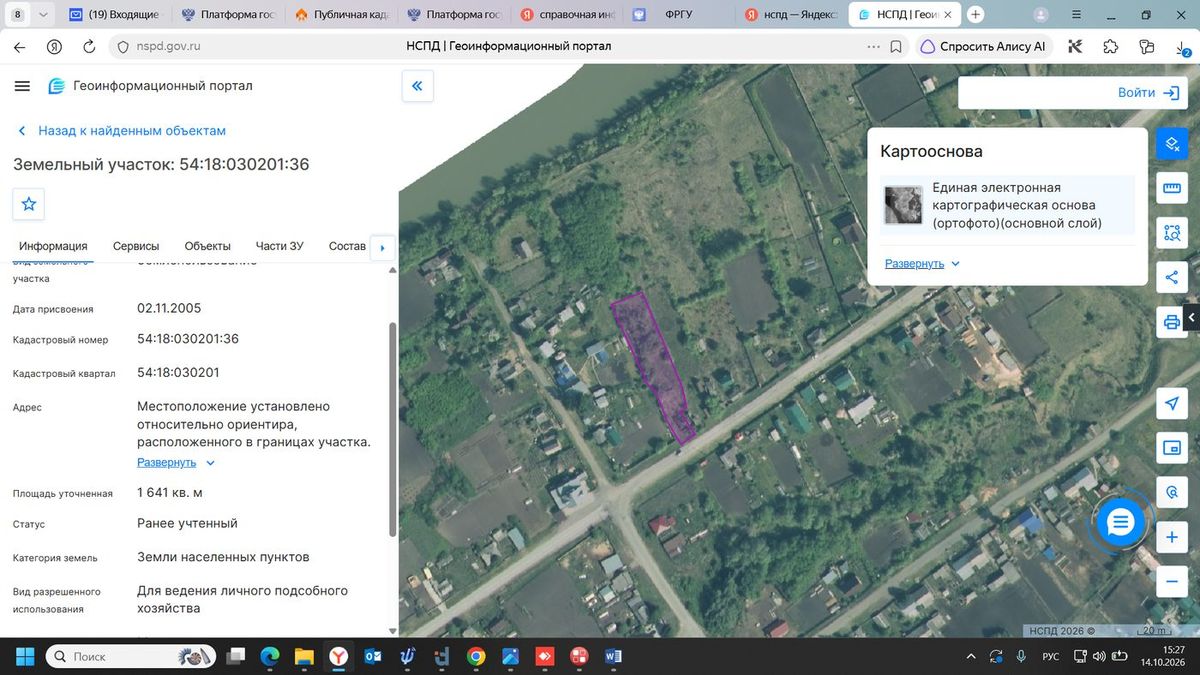The image size is (1200, 675).
Task: Click the status value Ранее учтенный
Action: click(x=187, y=523)
